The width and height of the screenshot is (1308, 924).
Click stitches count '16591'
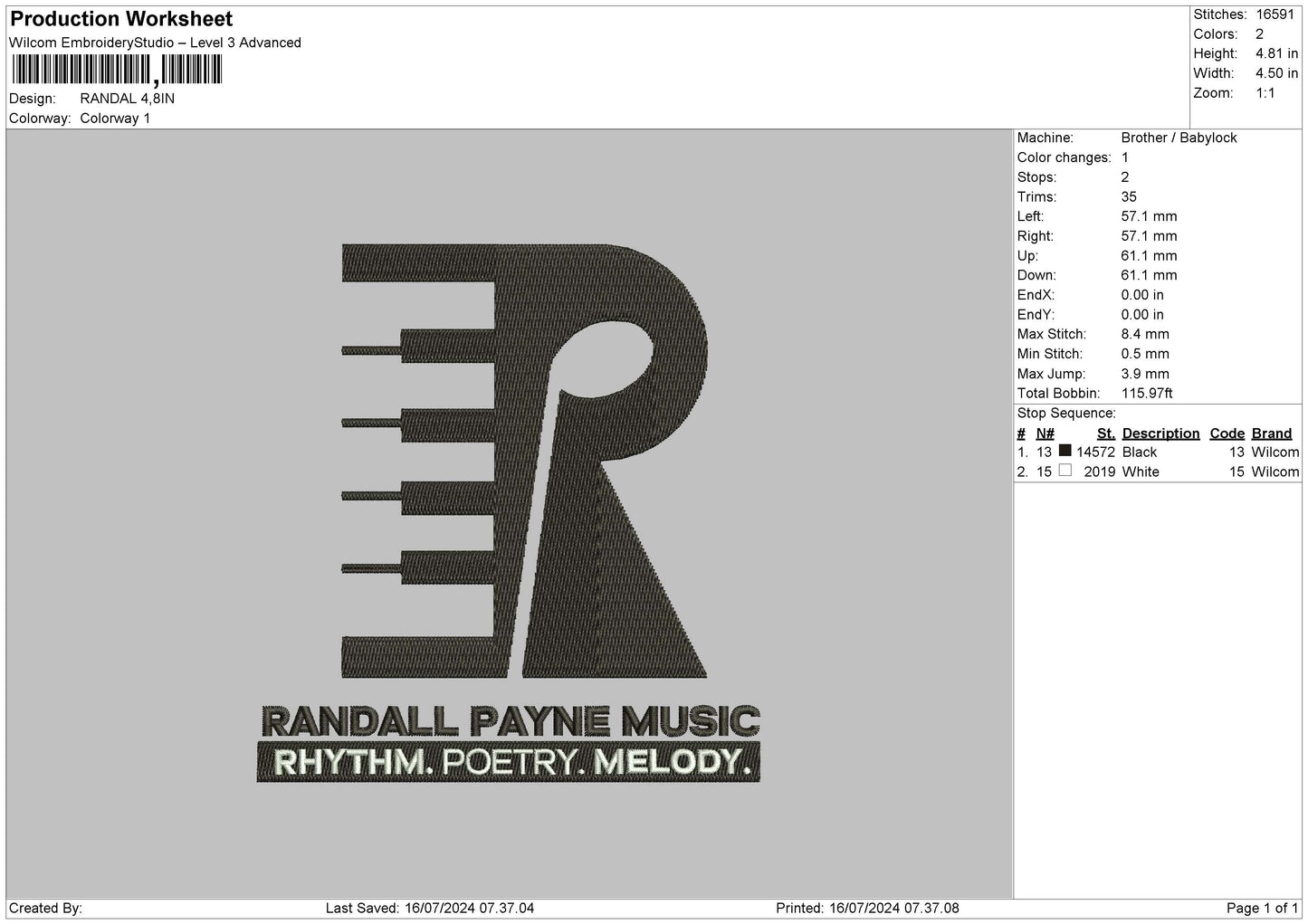click(x=1277, y=14)
